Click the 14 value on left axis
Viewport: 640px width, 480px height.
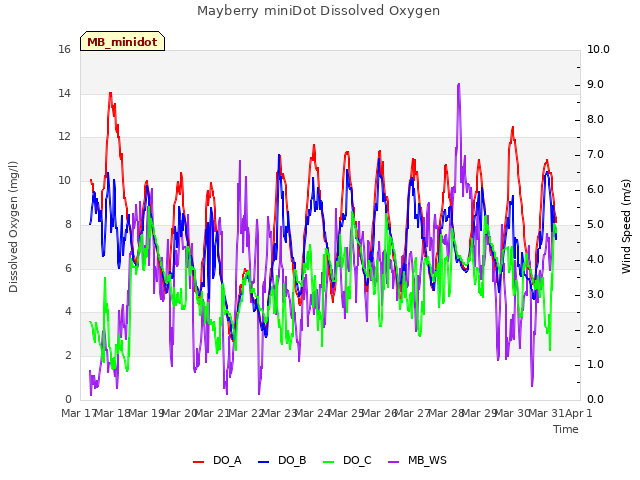64,93
